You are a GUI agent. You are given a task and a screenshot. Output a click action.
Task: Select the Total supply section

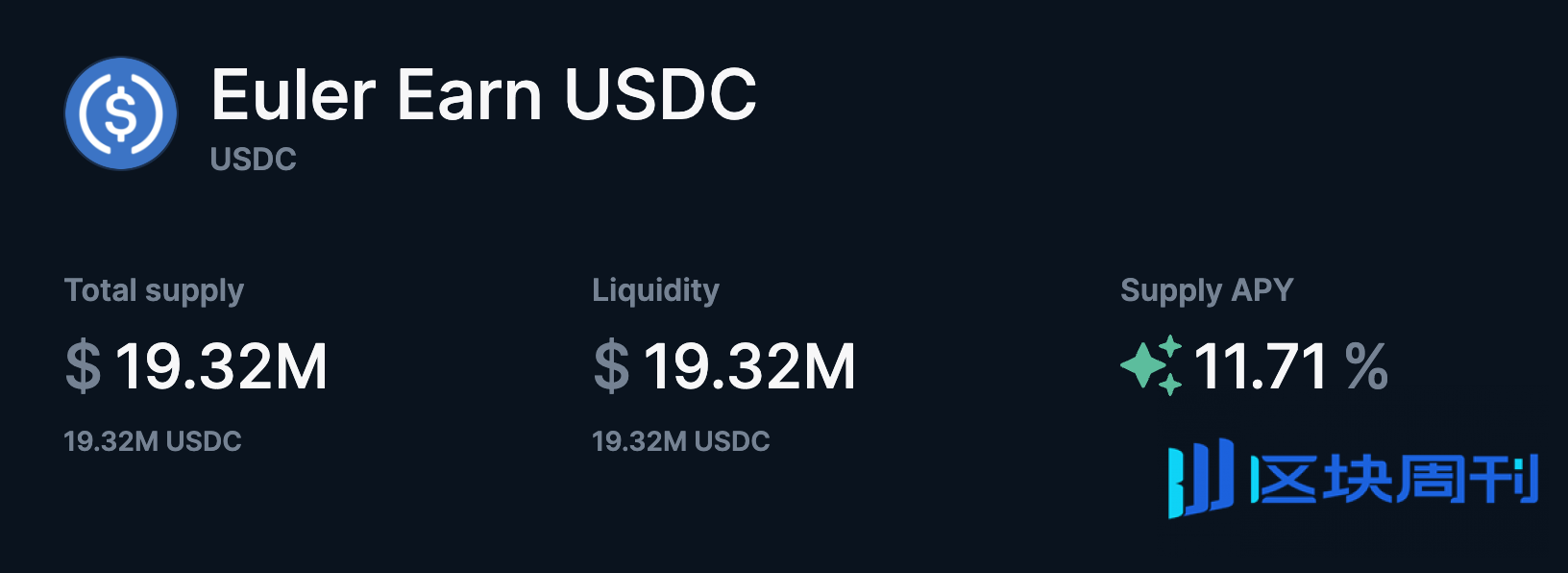(154, 288)
